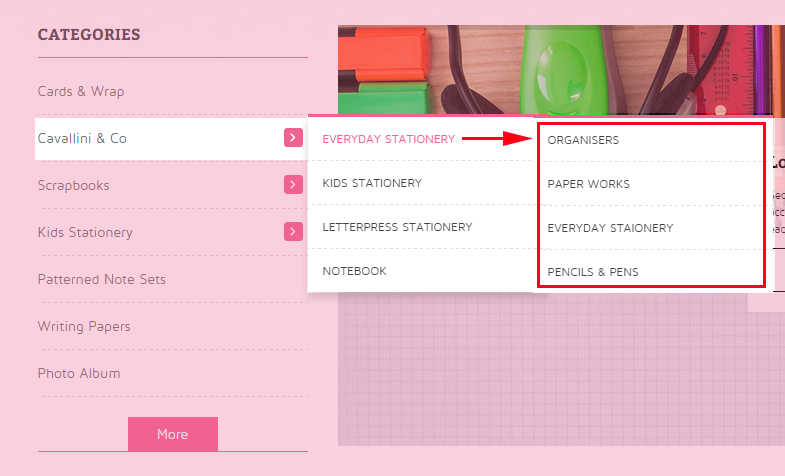Image resolution: width=785 pixels, height=476 pixels.
Task: Select Cavallini & Co category
Action: point(82,139)
